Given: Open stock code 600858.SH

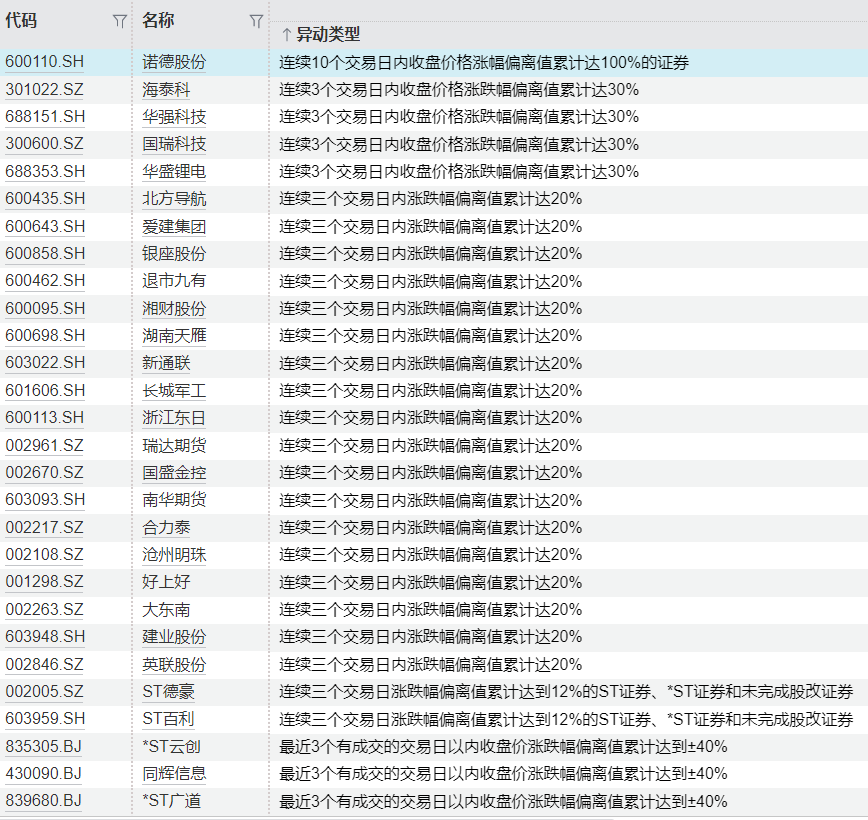Looking at the screenshot, I should (x=45, y=254).
